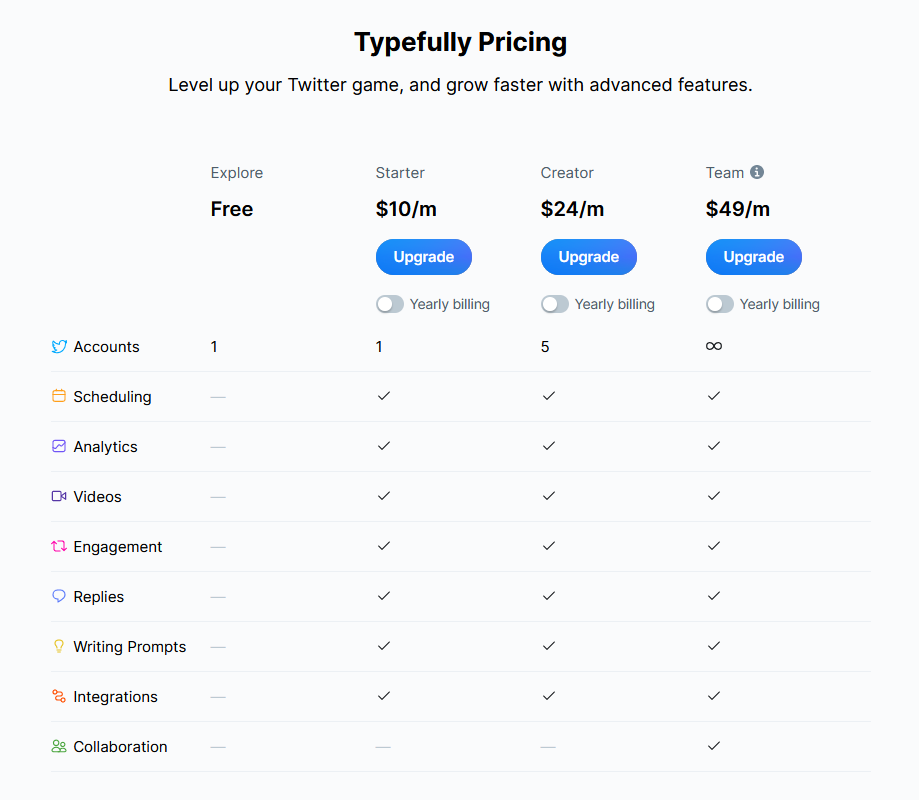919x800 pixels.
Task: Click Upgrade for the $49/m Team plan
Action: 754,257
